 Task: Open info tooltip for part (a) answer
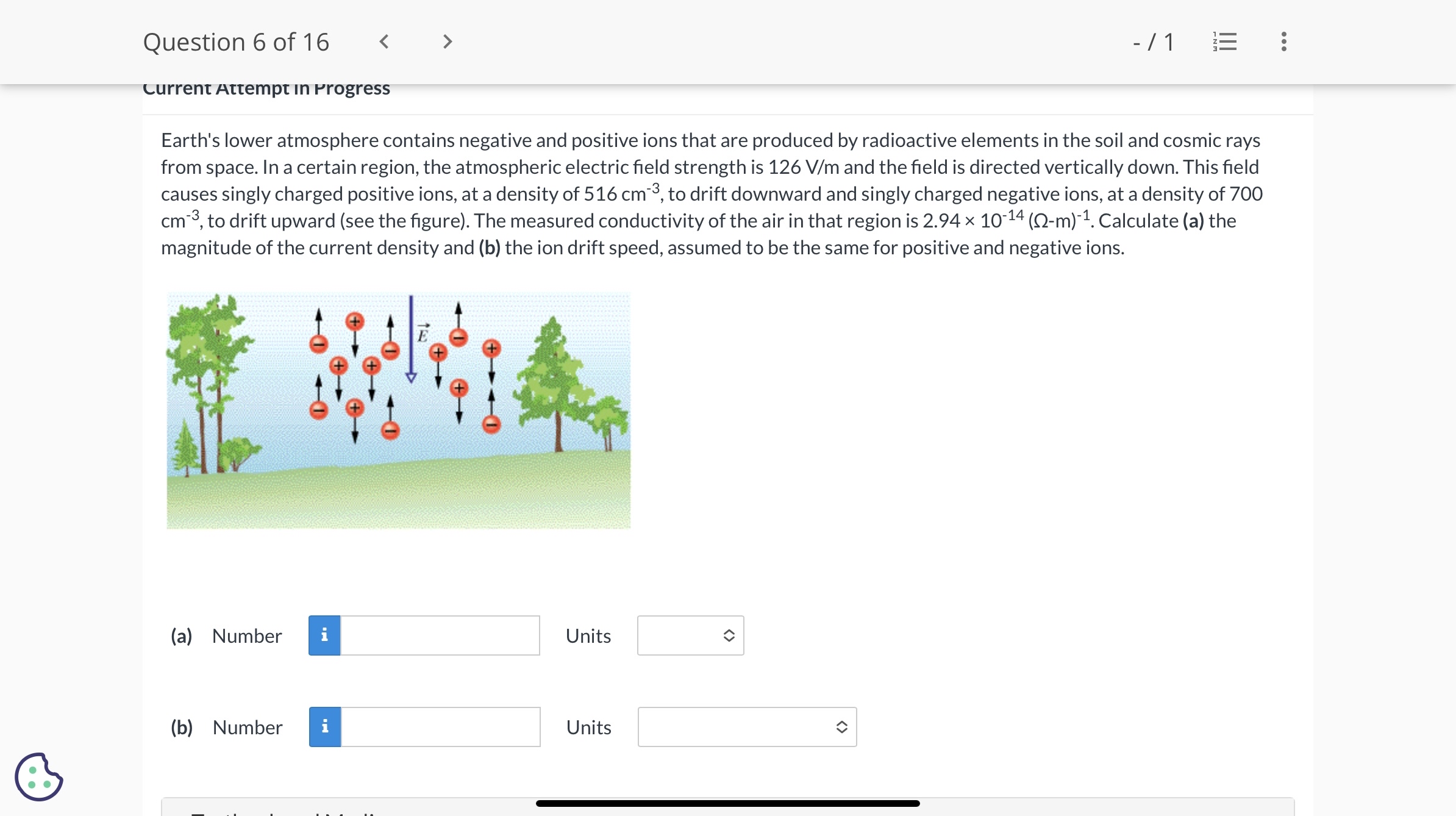(324, 635)
